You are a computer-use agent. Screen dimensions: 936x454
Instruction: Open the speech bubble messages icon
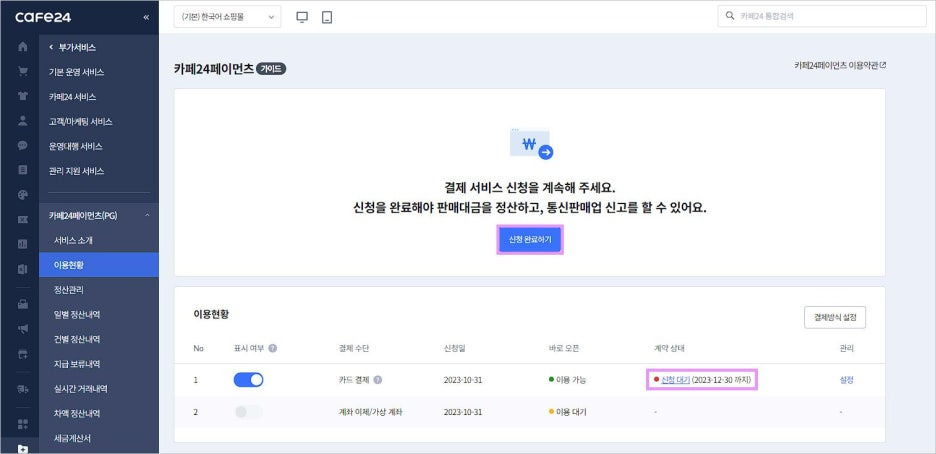23,146
